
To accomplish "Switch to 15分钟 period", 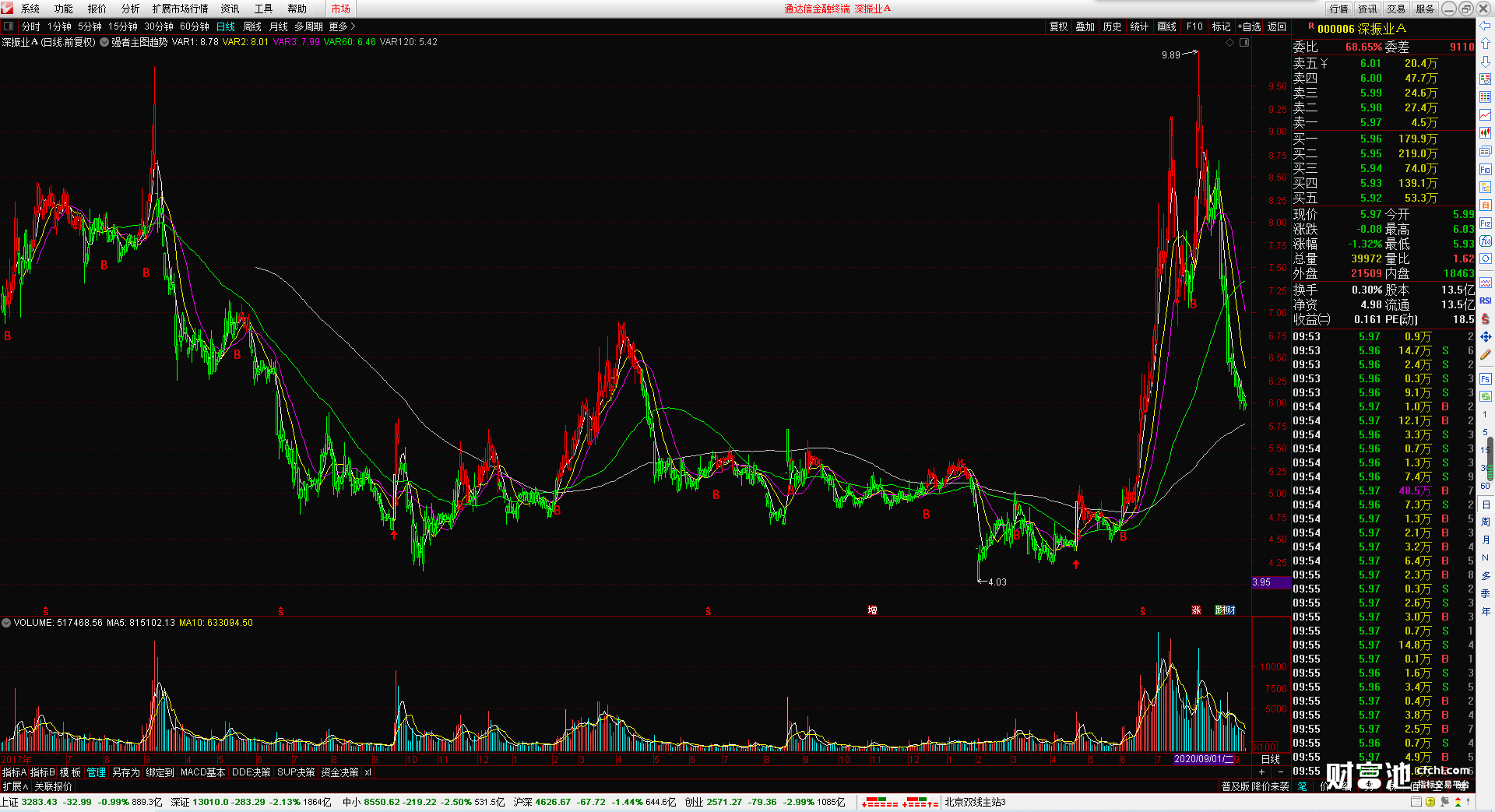I will [123, 26].
